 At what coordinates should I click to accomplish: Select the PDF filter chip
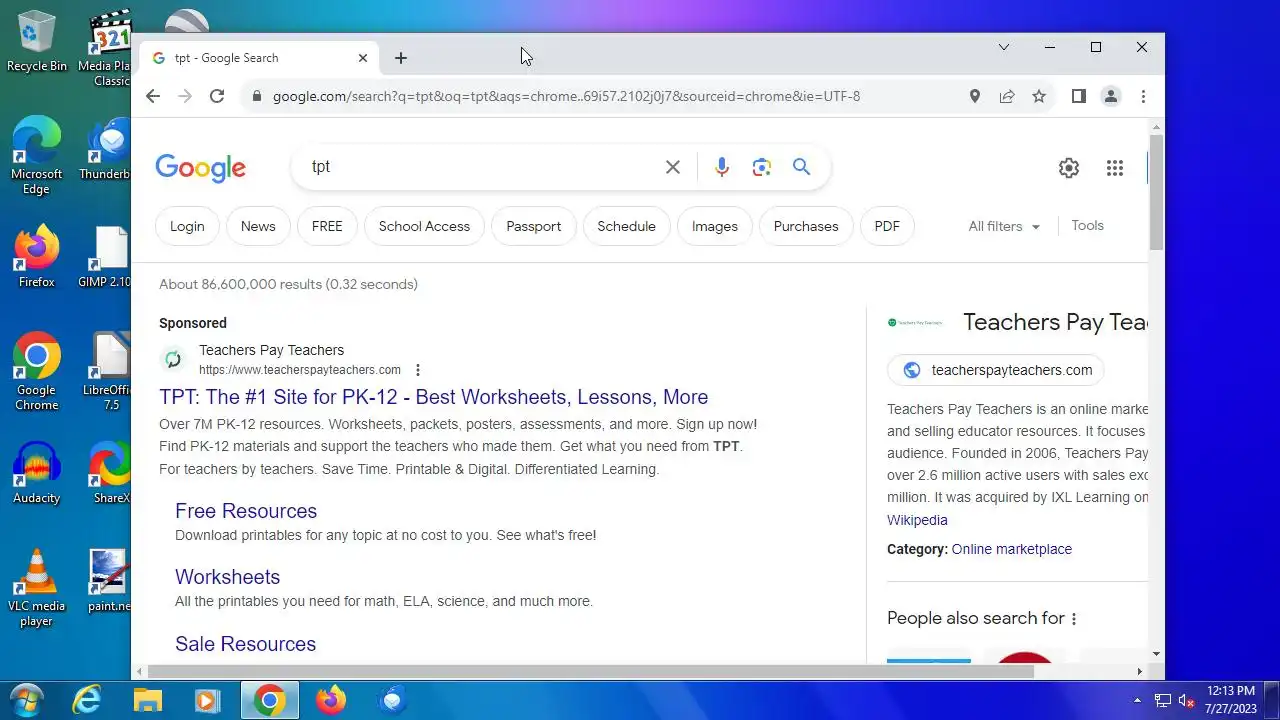pyautogui.click(x=887, y=226)
